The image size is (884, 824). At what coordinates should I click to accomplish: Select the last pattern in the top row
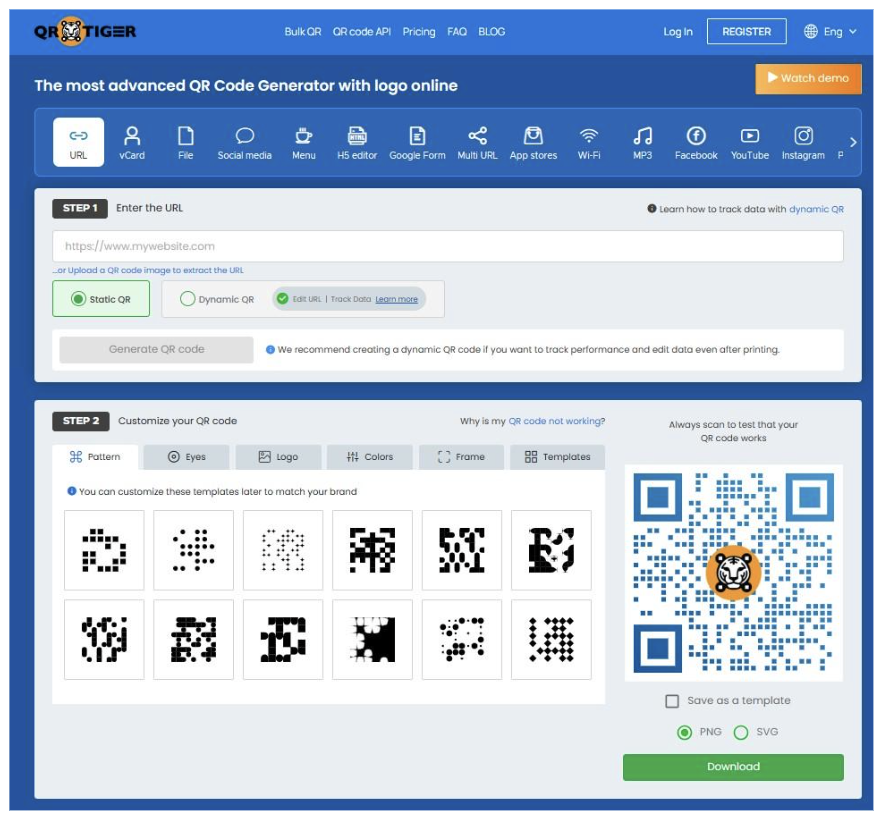(551, 550)
